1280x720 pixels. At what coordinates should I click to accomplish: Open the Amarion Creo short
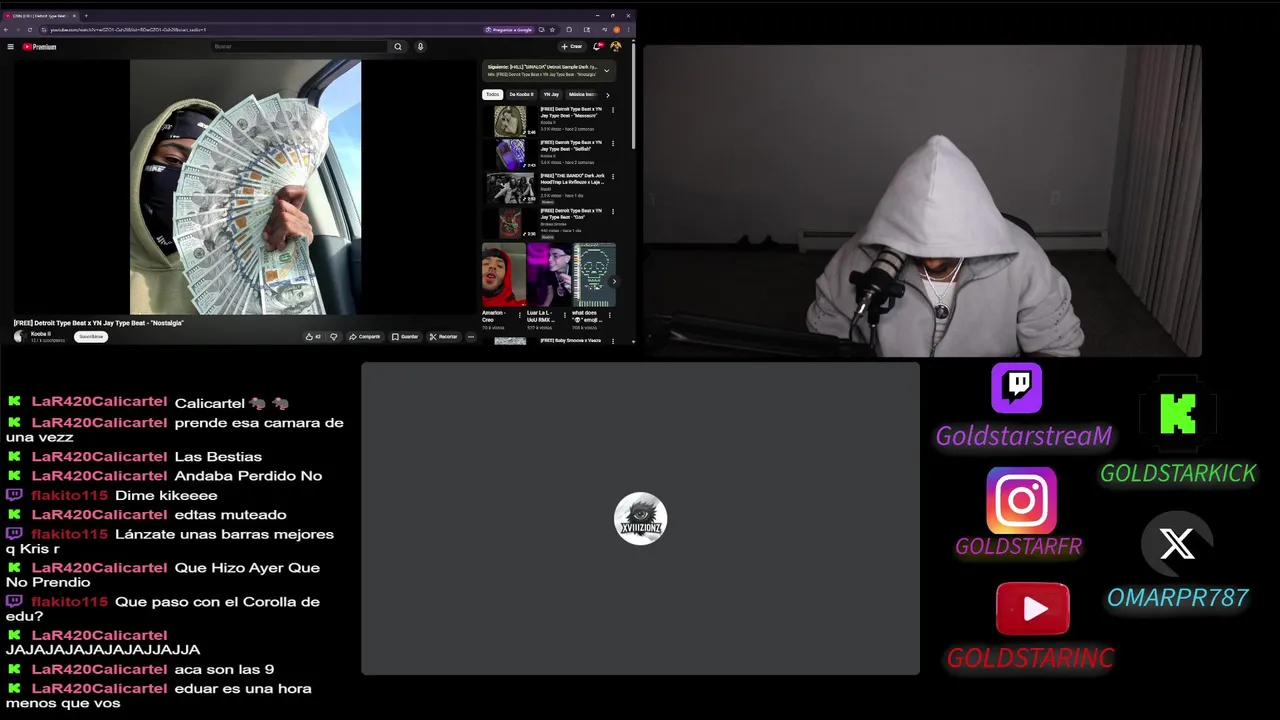(x=503, y=275)
